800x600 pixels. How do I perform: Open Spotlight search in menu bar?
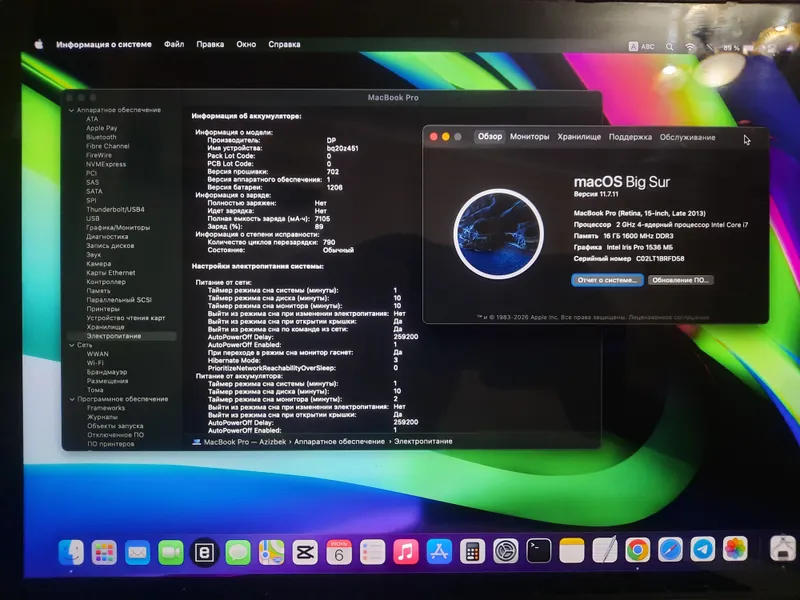(x=669, y=47)
